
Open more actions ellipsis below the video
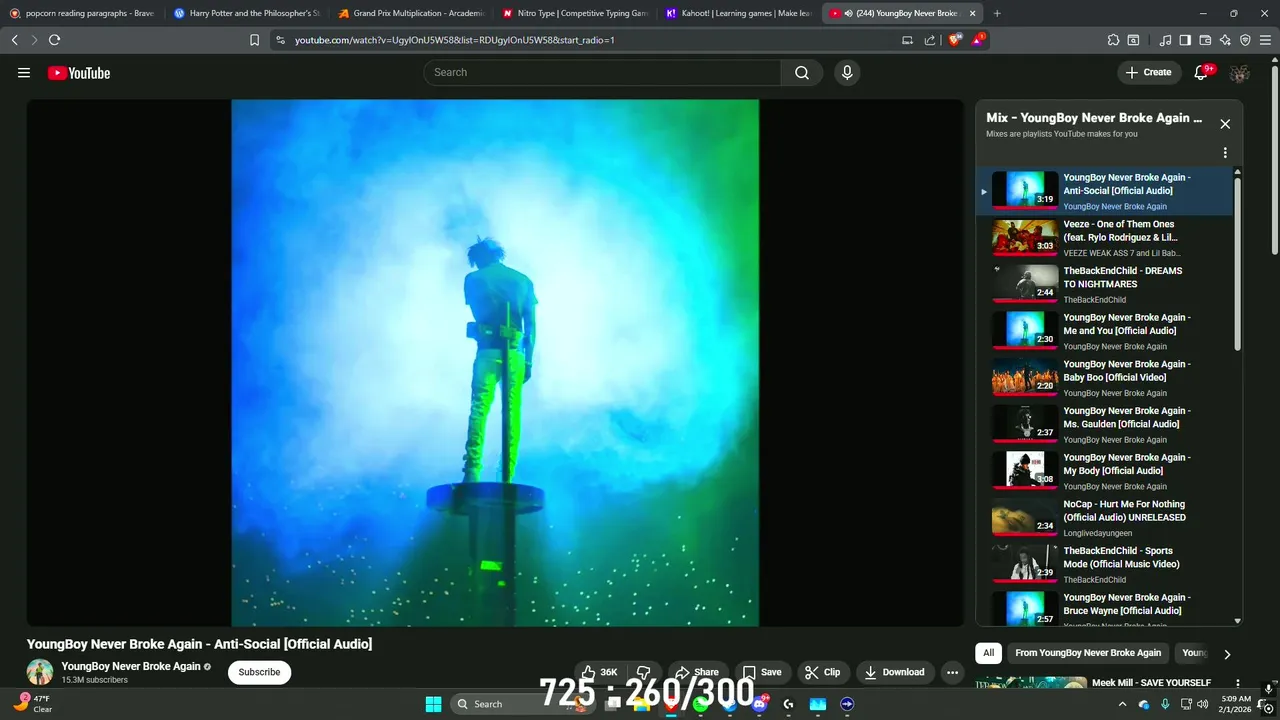point(953,672)
